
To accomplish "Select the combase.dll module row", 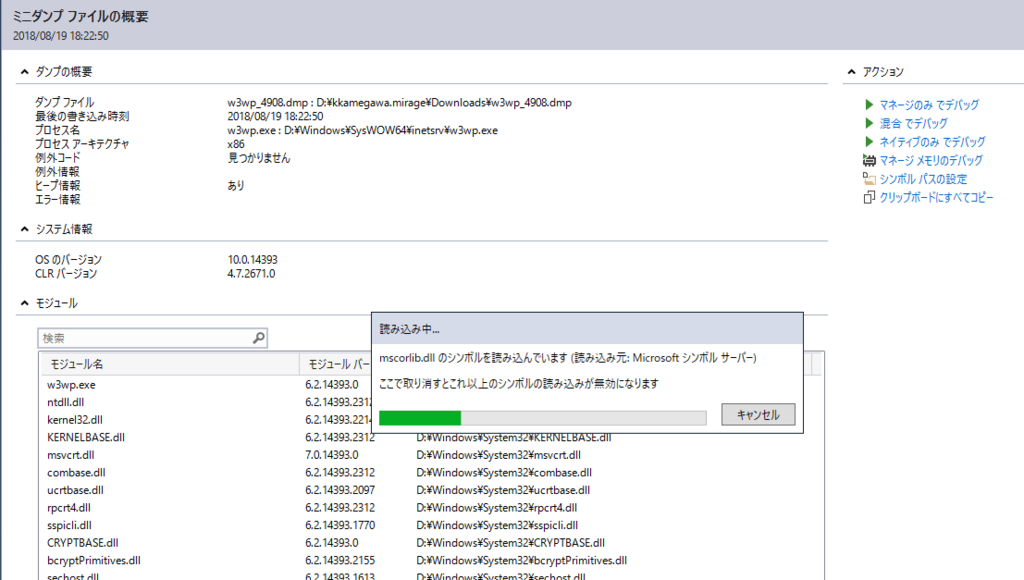I will [x=431, y=473].
